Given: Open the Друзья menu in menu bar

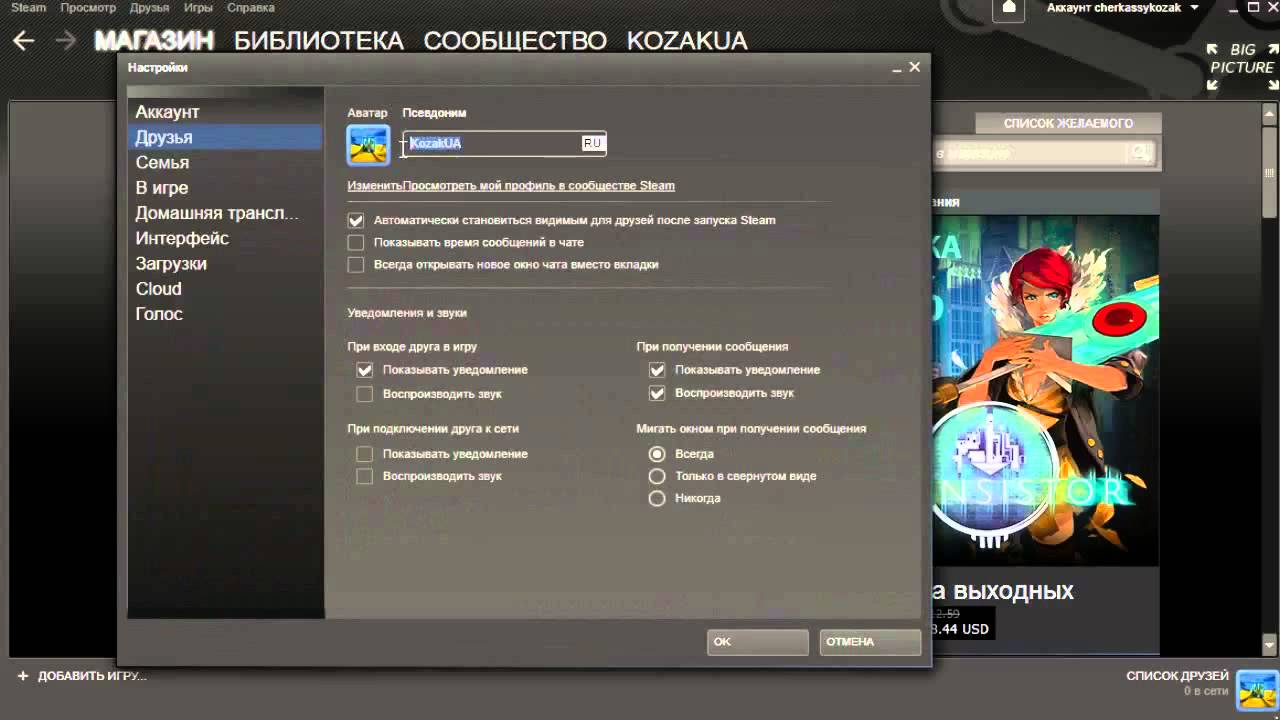Looking at the screenshot, I should 149,8.
